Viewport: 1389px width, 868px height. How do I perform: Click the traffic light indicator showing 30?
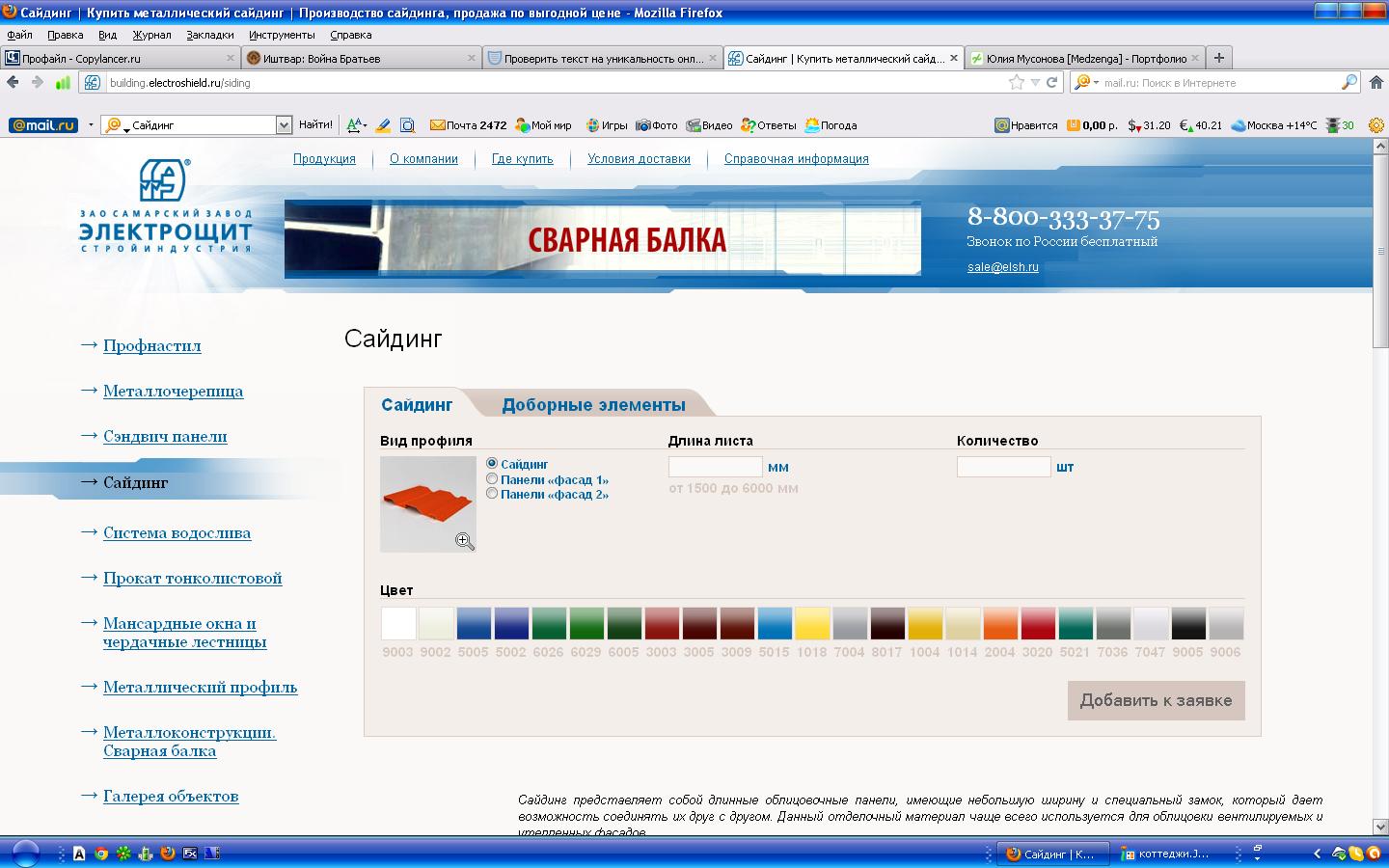[1340, 125]
